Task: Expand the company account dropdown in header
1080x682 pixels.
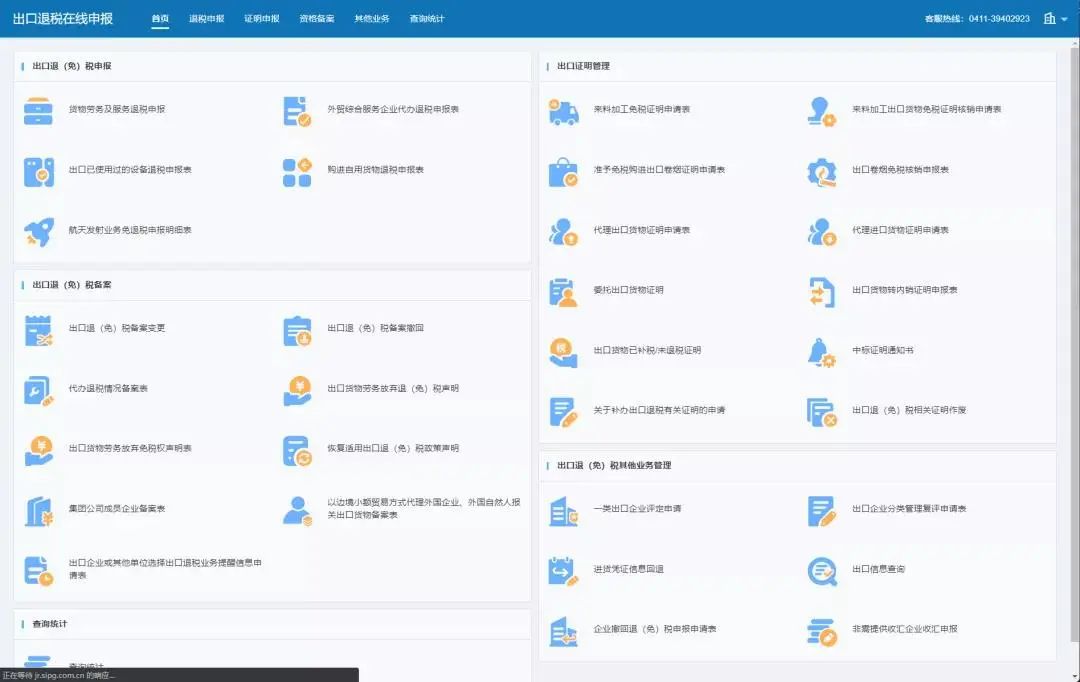Action: [1055, 19]
